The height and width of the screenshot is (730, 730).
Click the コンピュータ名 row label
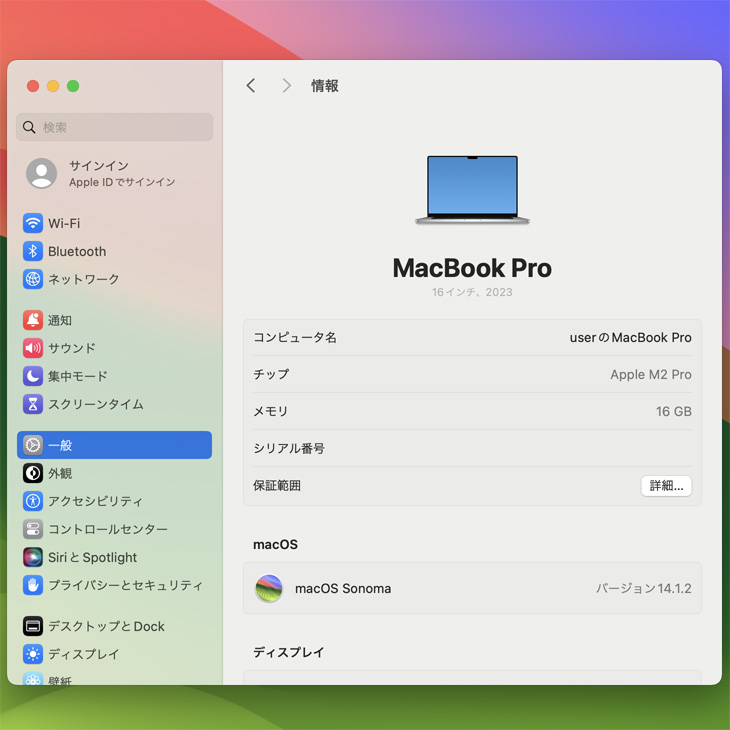coord(295,338)
